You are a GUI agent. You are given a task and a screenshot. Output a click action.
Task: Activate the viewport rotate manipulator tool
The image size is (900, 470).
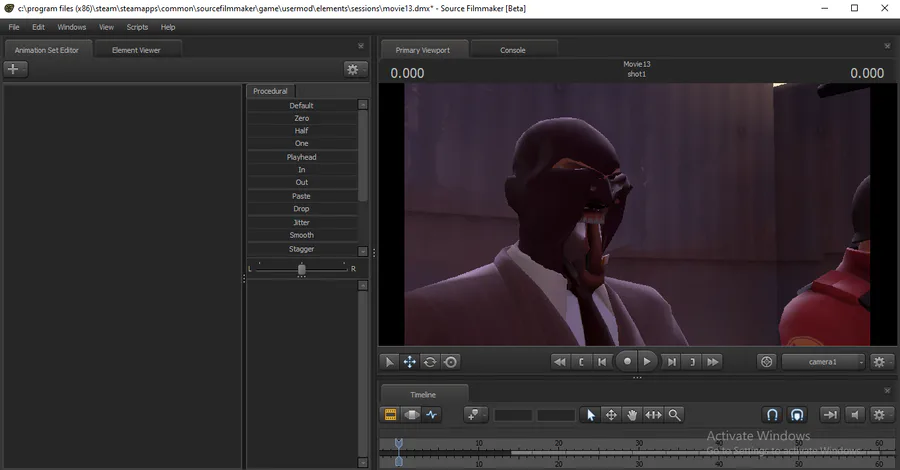(x=430, y=362)
